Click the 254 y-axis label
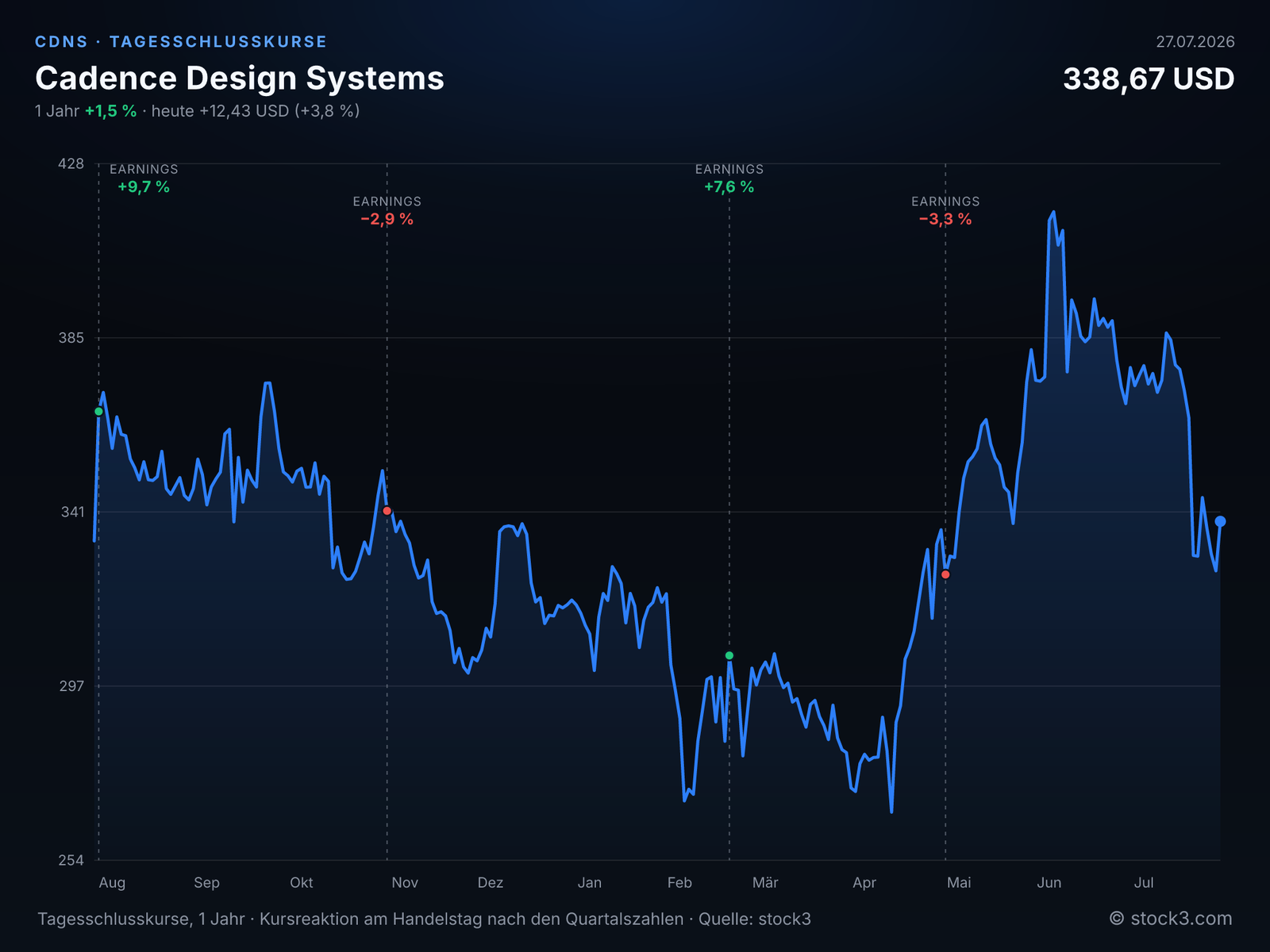This screenshot has height=952, width=1270. [71, 860]
